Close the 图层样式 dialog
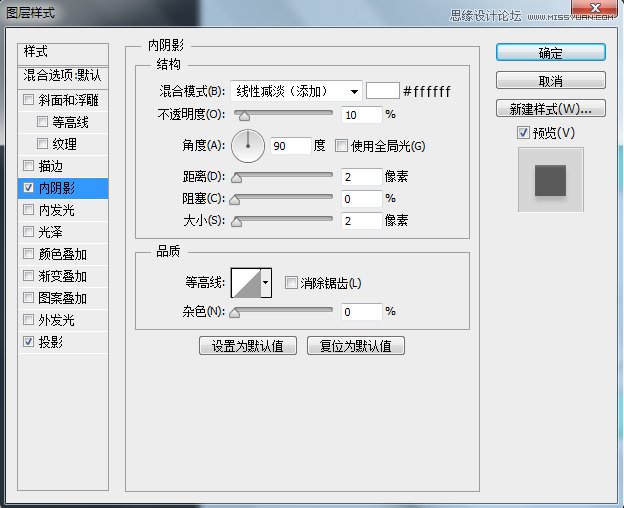Image resolution: width=624 pixels, height=508 pixels. (595, 8)
